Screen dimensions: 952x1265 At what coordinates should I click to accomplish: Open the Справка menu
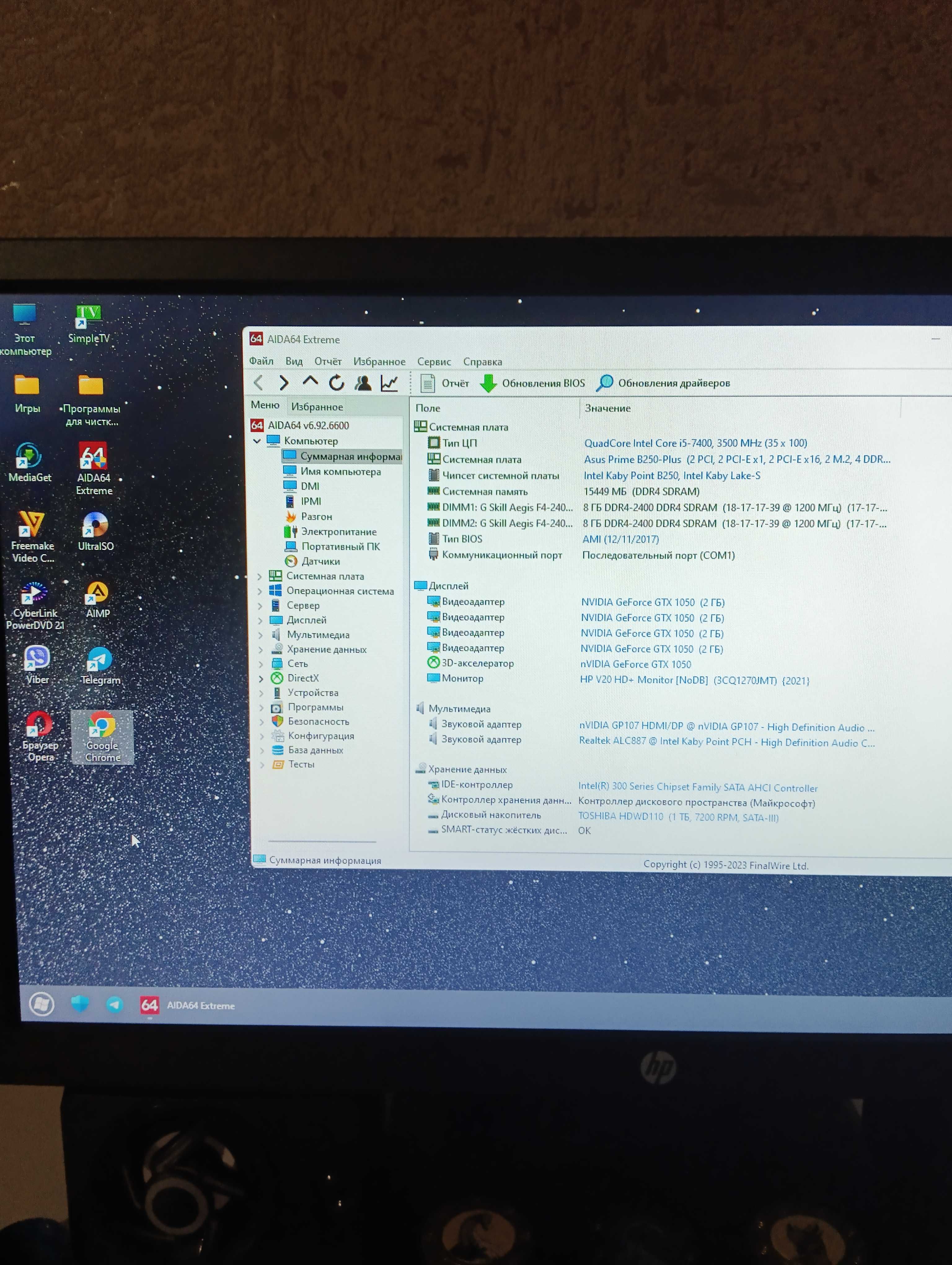pos(483,362)
